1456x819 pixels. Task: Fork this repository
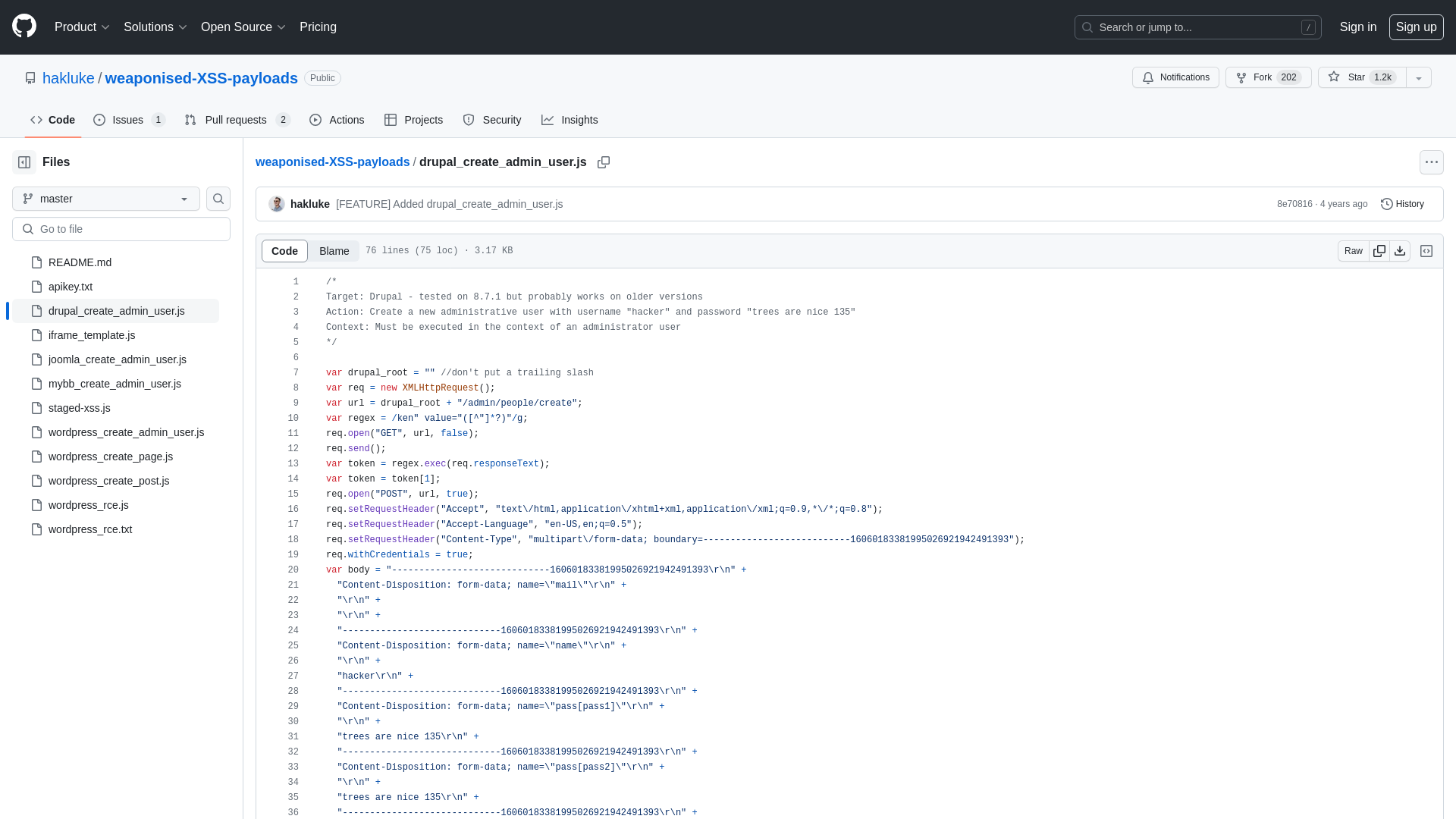[x=1268, y=77]
